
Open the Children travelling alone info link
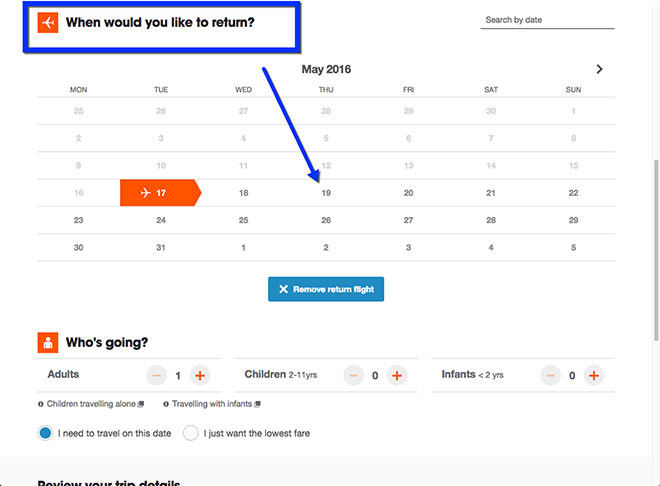coord(91,404)
